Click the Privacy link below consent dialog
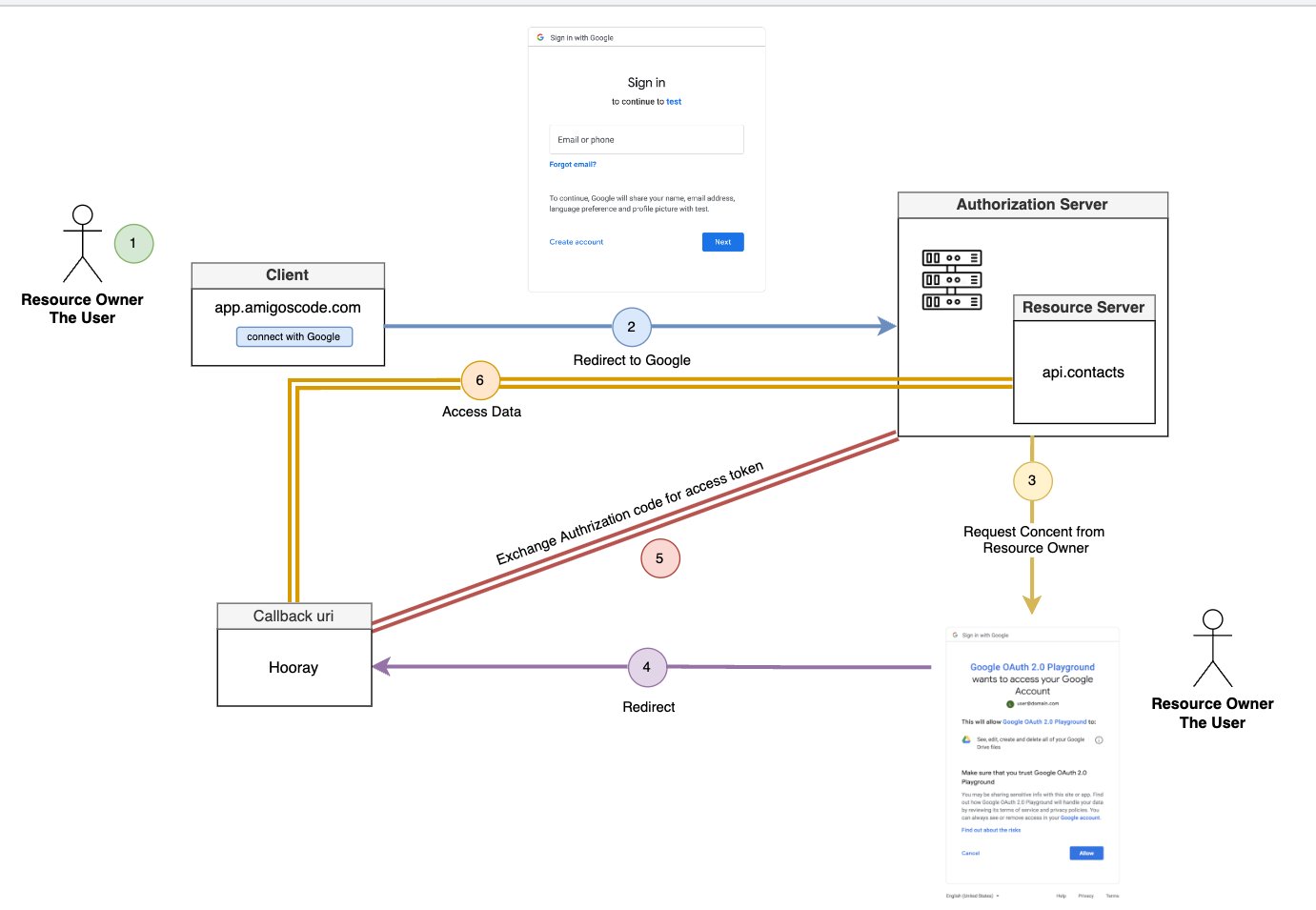1316x910 pixels. pyautogui.click(x=1086, y=896)
